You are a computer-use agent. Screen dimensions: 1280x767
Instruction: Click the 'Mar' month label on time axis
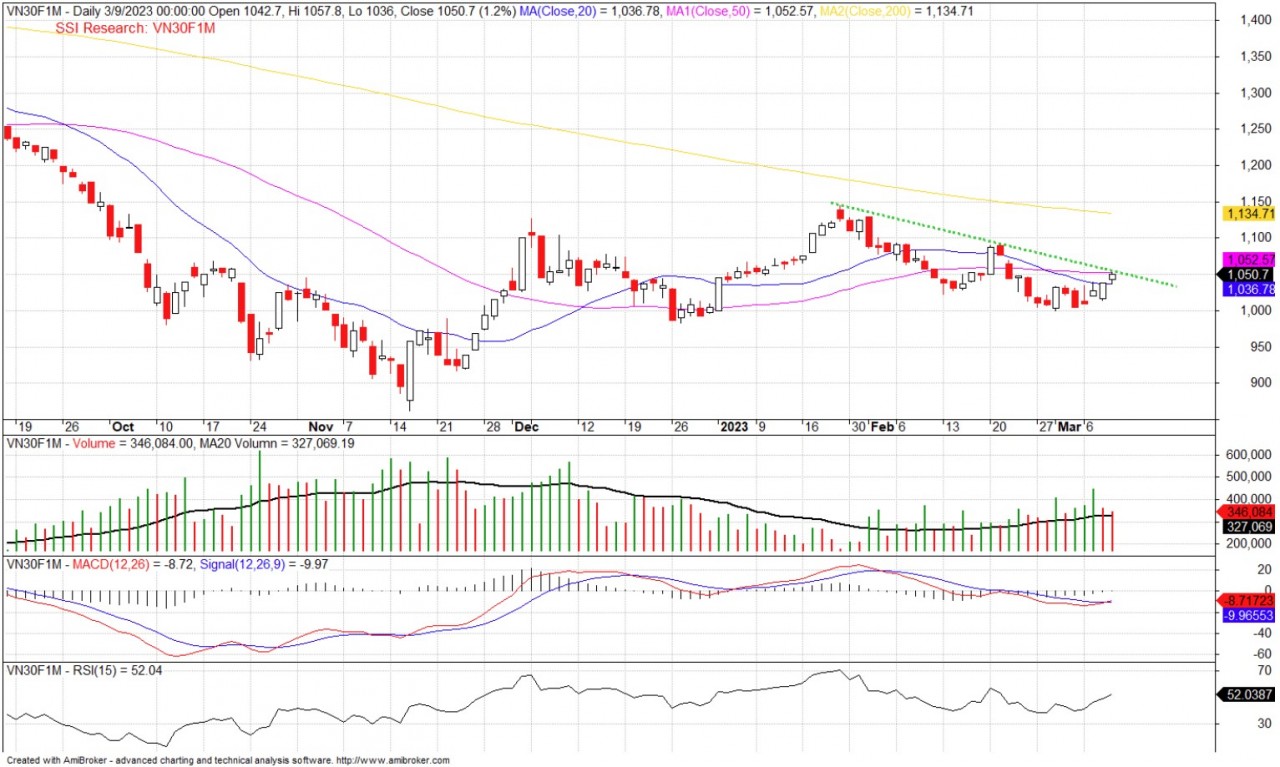coord(1071,426)
